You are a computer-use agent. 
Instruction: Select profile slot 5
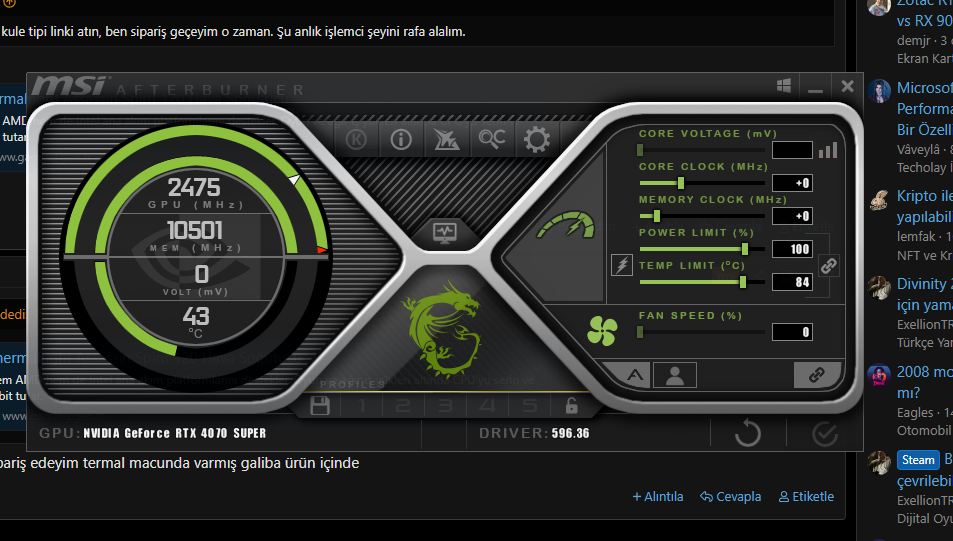[x=529, y=405]
